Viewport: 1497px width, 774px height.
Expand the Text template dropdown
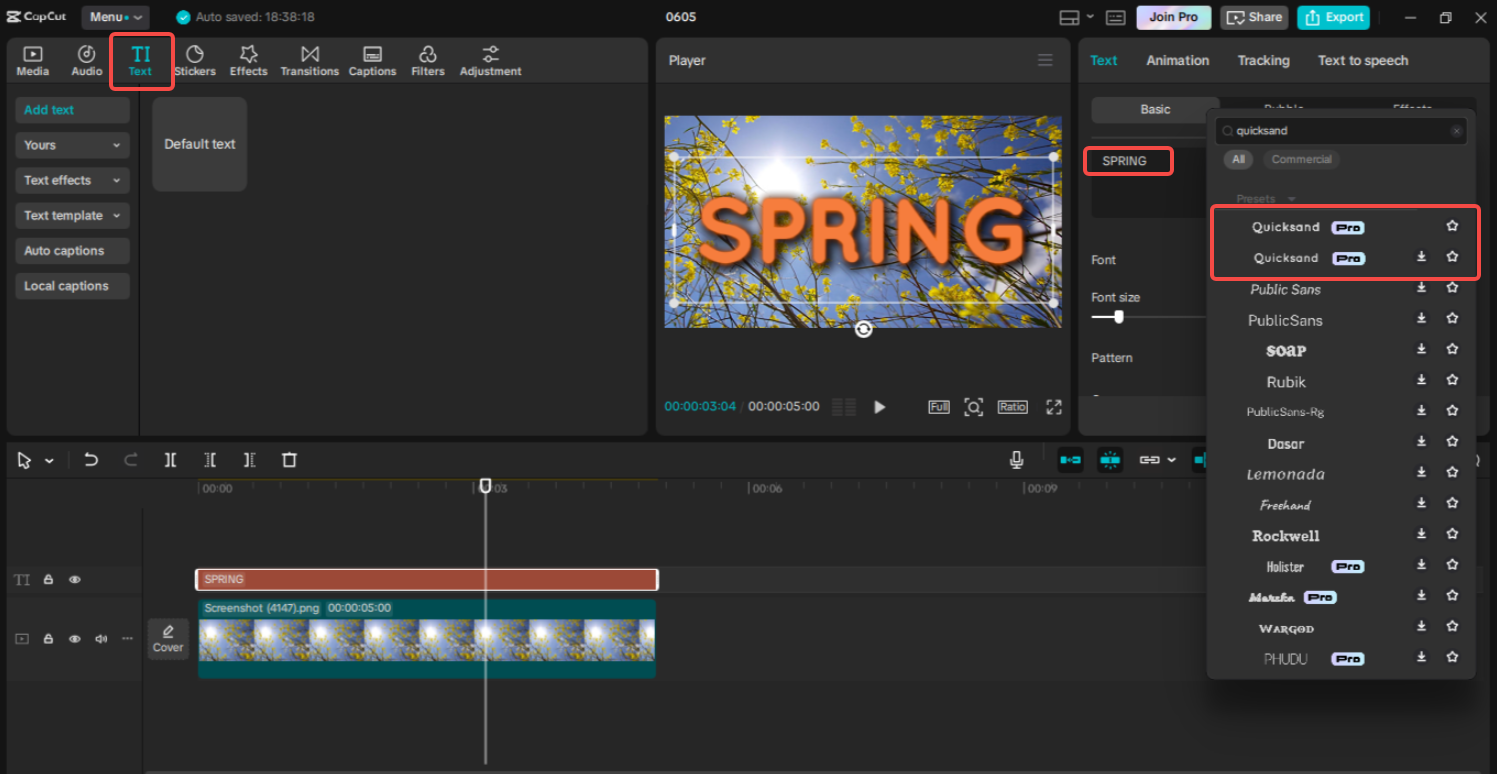click(72, 215)
